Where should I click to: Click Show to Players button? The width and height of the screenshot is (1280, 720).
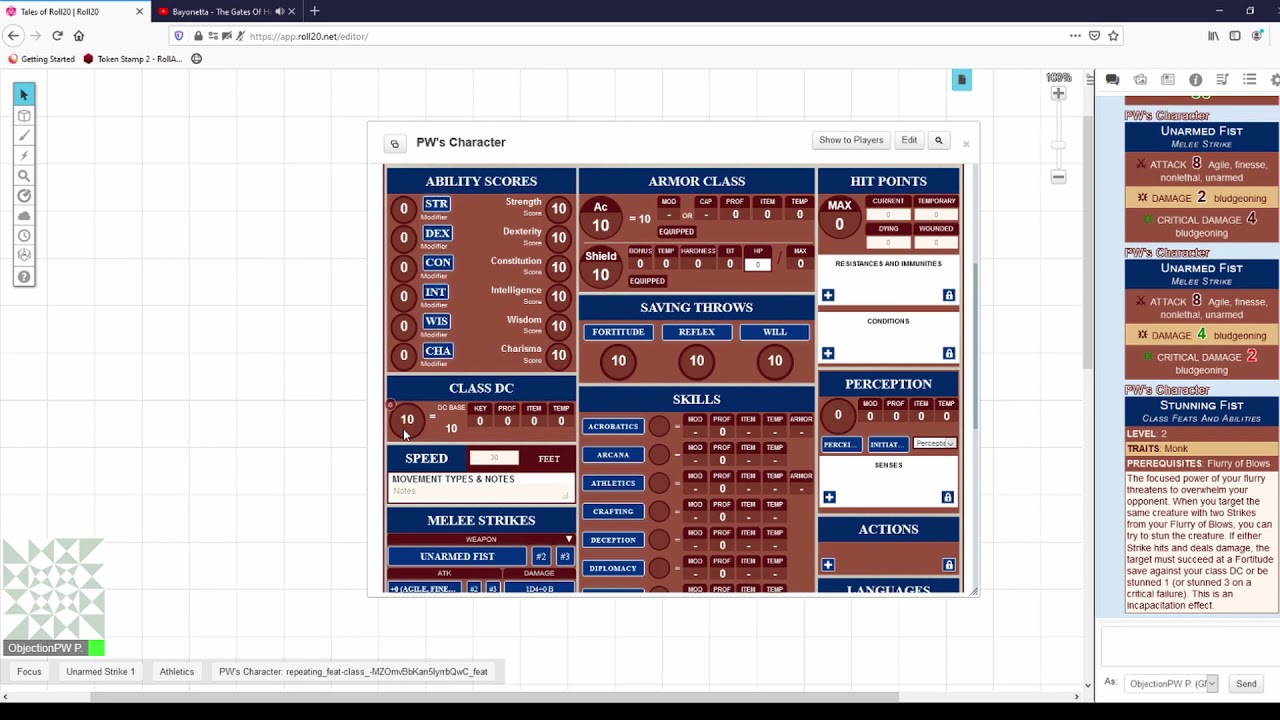[851, 140]
